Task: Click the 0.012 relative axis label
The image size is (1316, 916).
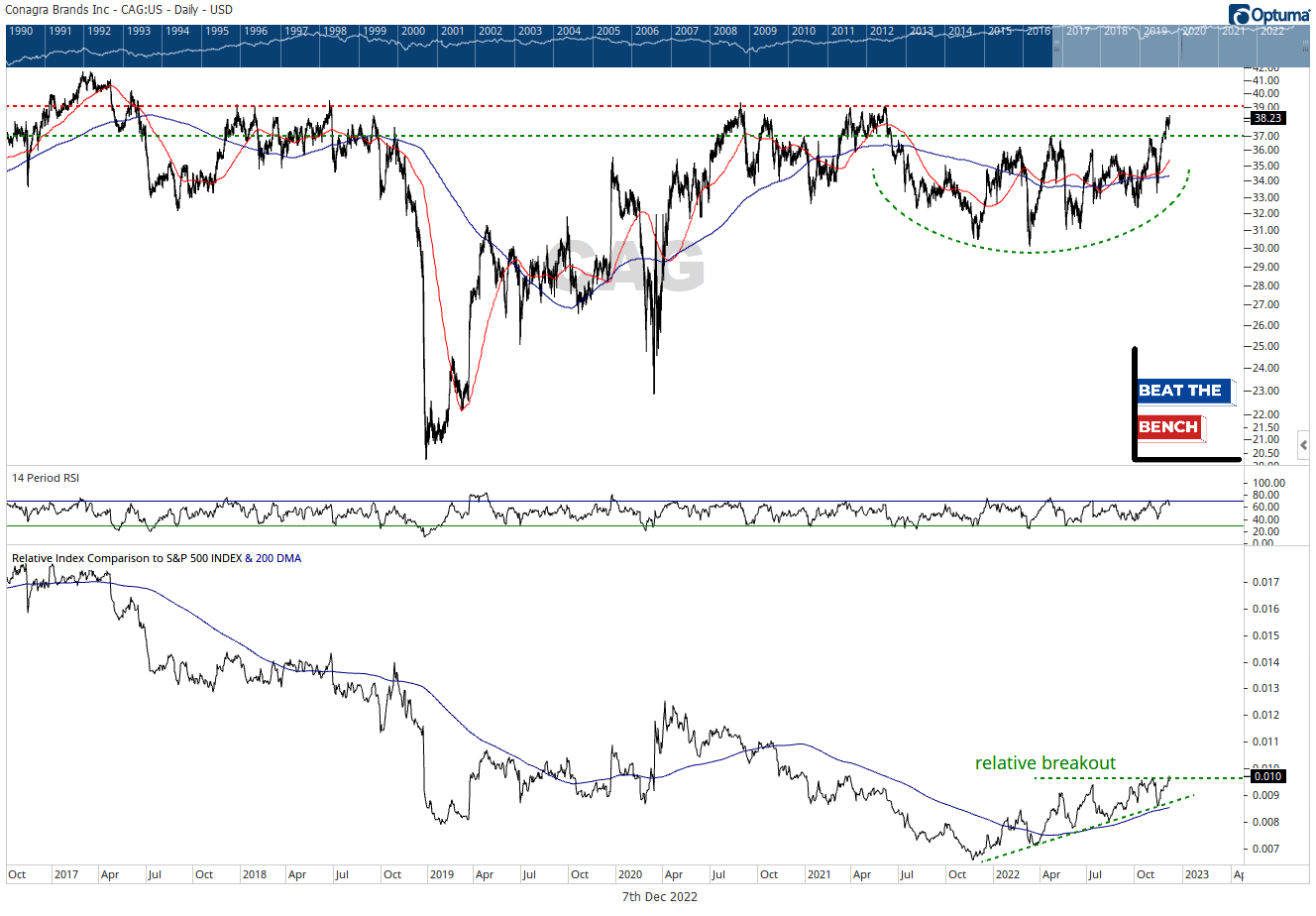Action: click(x=1267, y=715)
